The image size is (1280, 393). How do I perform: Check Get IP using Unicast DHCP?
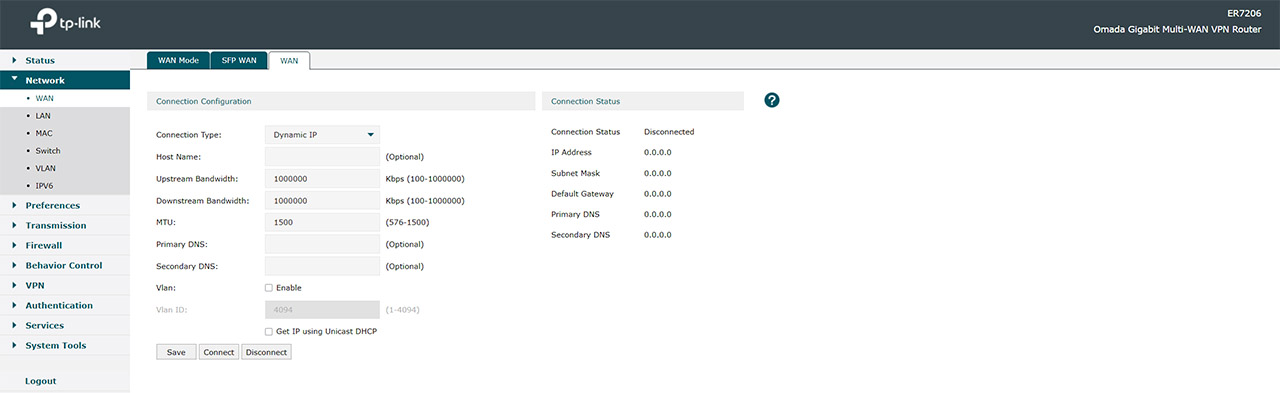[x=268, y=331]
